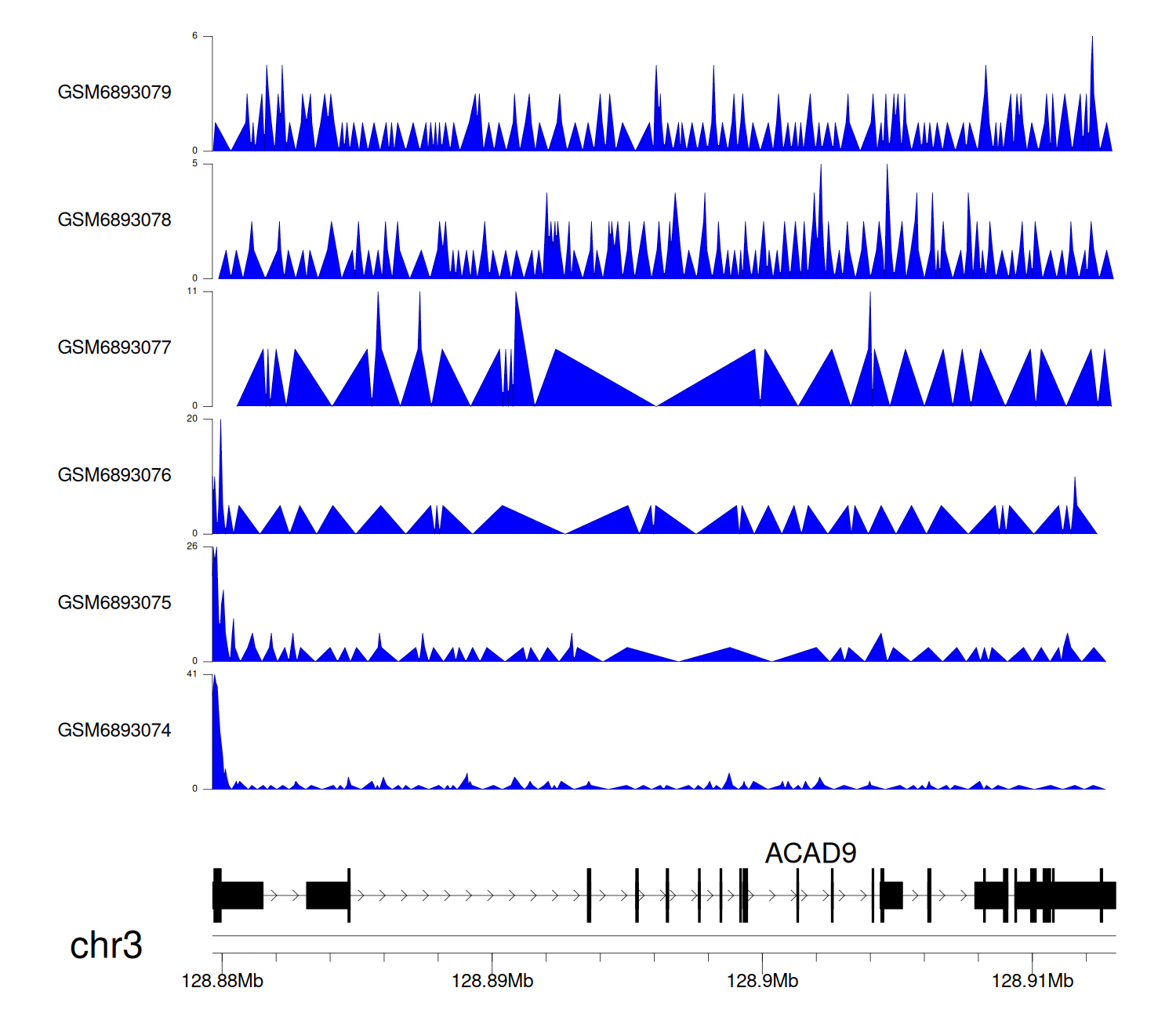Select the GSM6893076 track label

tap(114, 475)
